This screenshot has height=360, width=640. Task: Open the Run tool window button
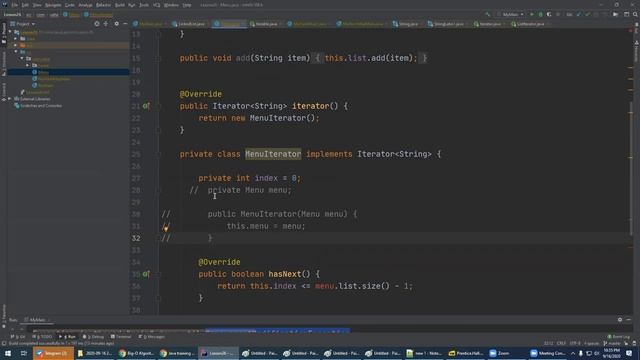pos(67,337)
